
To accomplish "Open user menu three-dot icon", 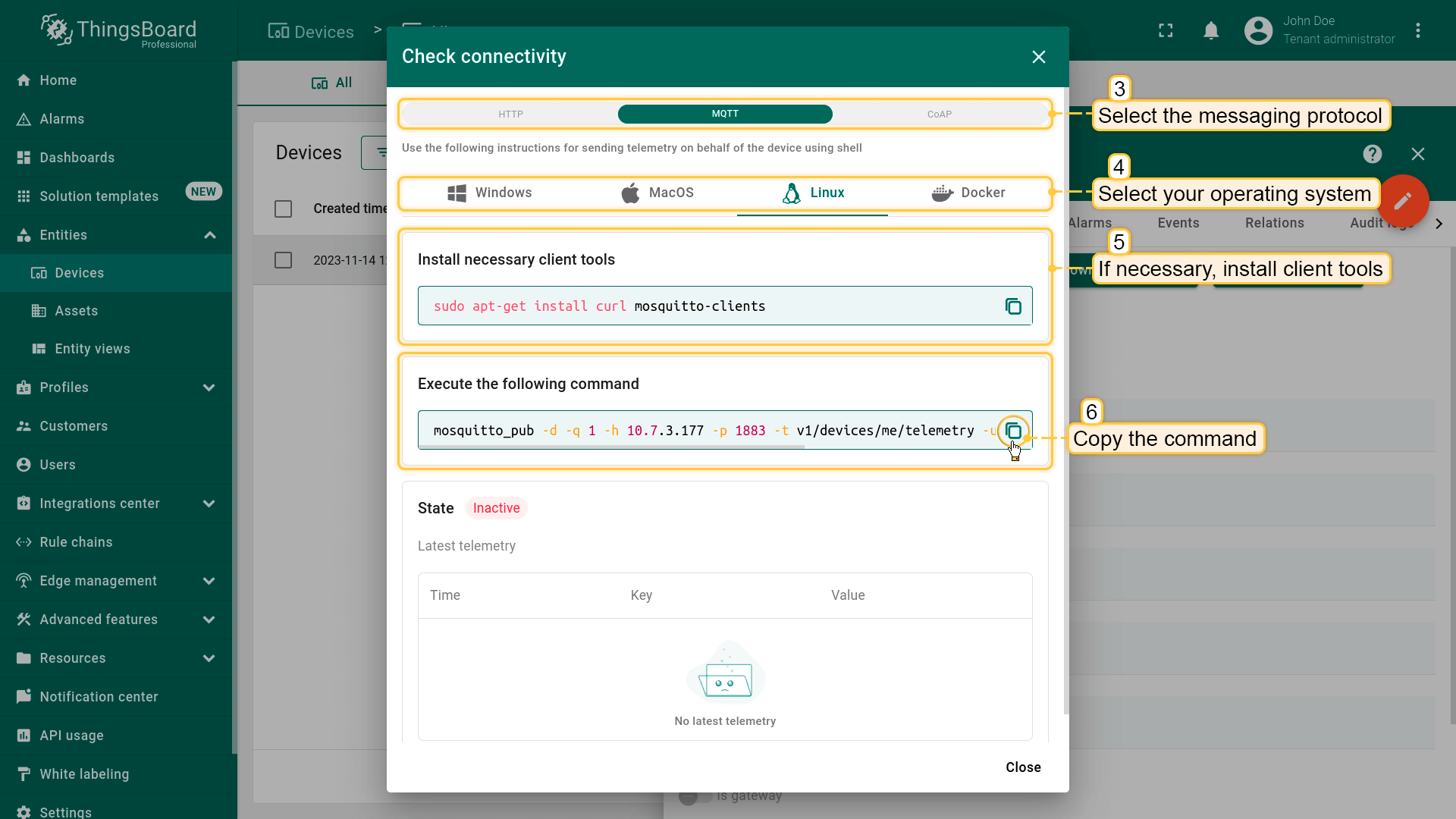I will [1417, 30].
